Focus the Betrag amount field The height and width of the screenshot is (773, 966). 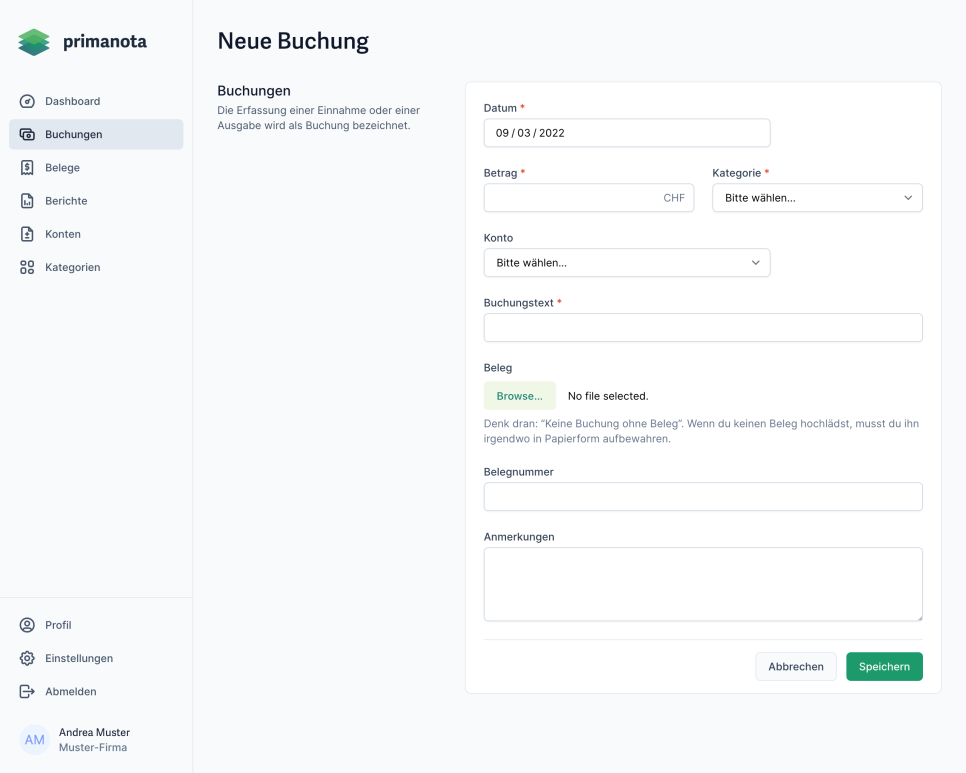tap(572, 198)
